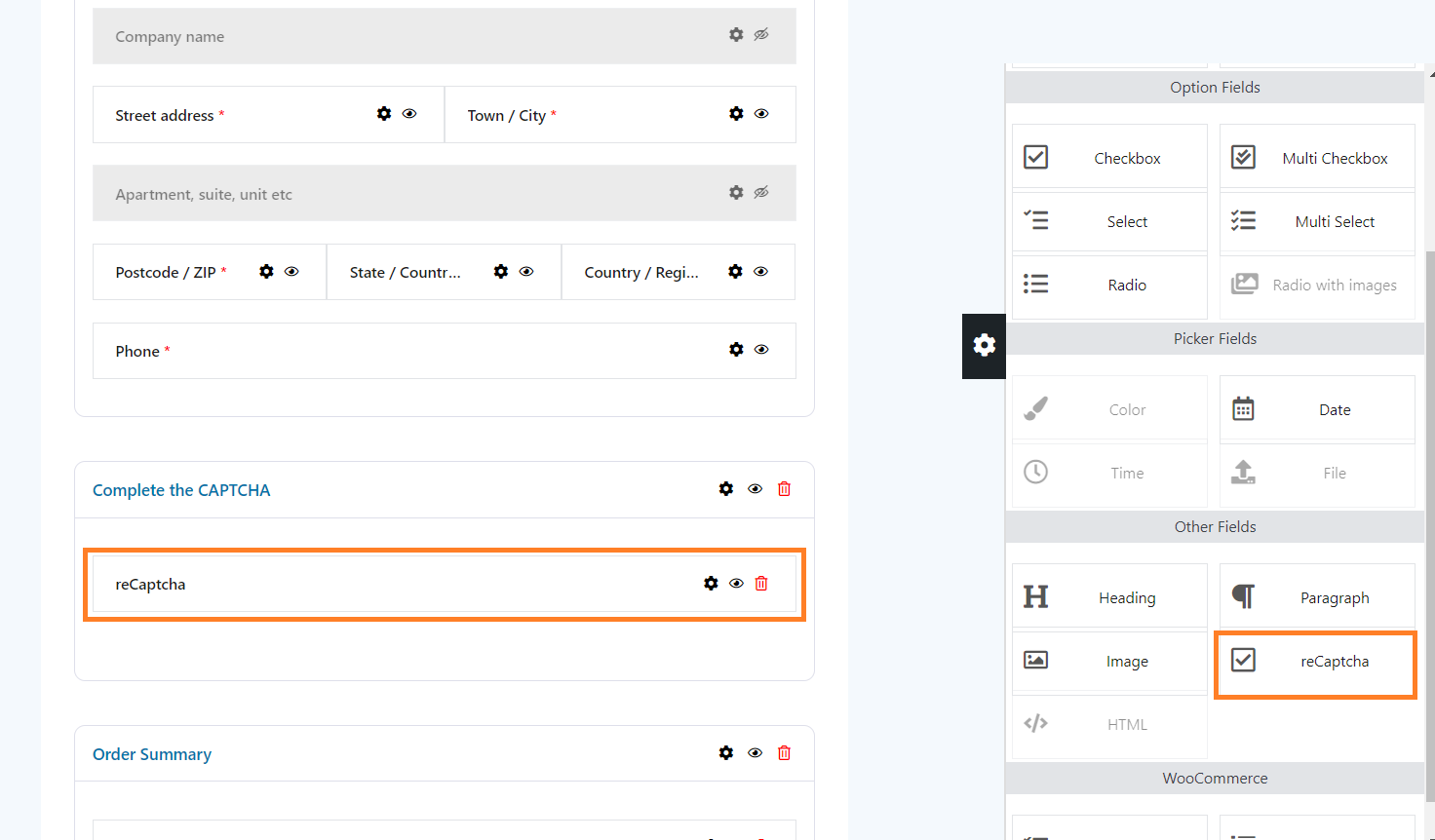Toggle visibility eye for Postcode / ZIP
The width and height of the screenshot is (1435, 840).
point(291,272)
